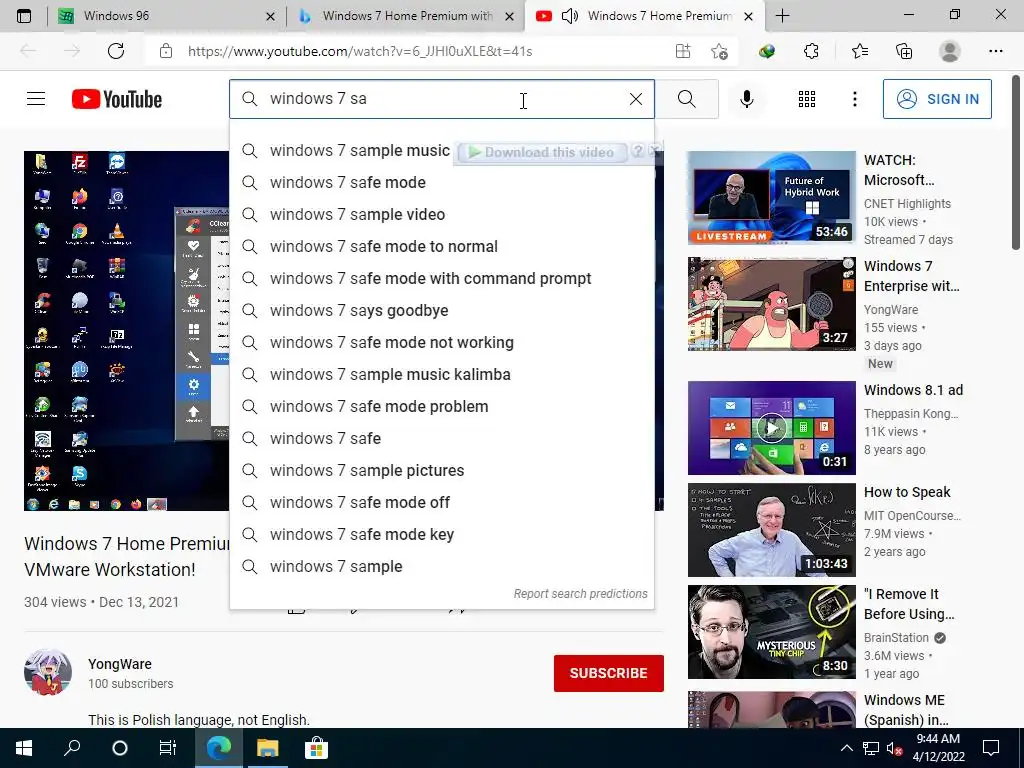Subscribe to YongWare channel
This screenshot has height=768, width=1024.
pos(609,673)
